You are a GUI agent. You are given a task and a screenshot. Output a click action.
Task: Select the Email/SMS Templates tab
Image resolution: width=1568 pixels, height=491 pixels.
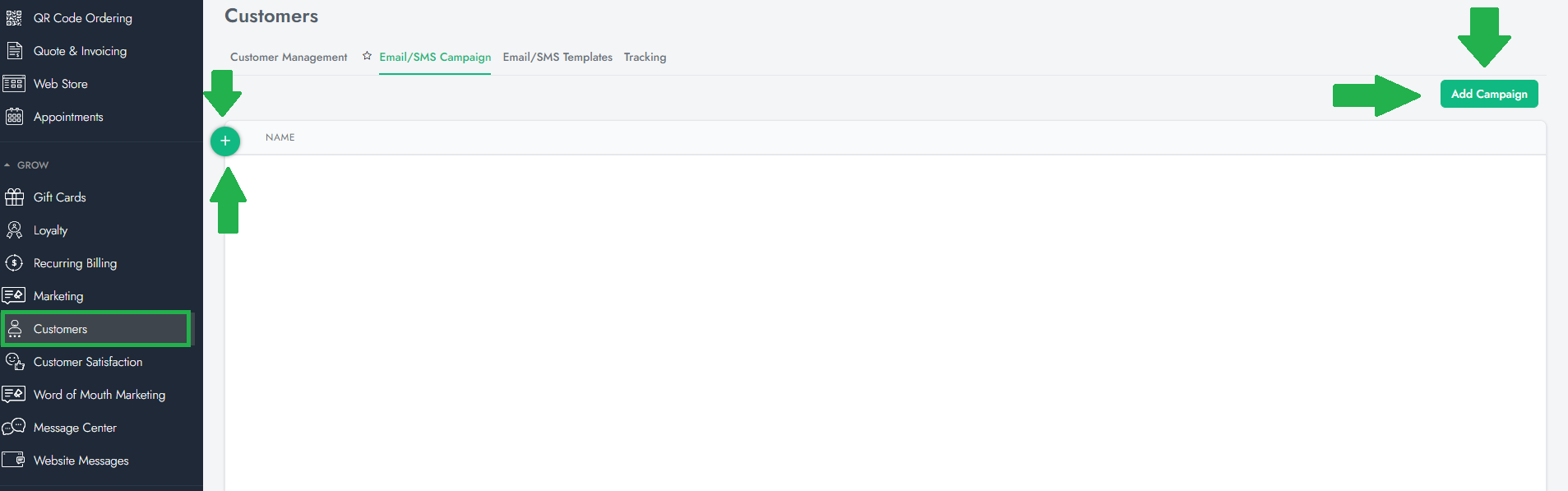pos(557,58)
